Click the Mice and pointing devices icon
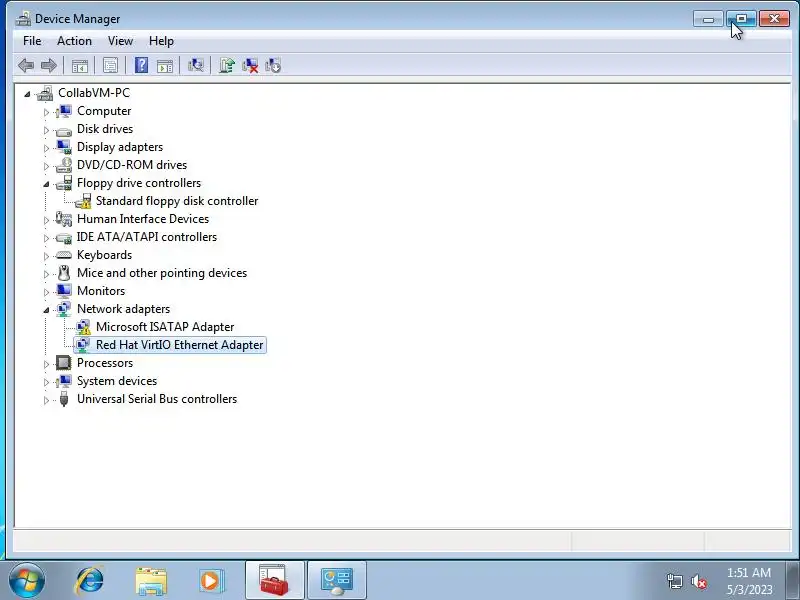 64,273
